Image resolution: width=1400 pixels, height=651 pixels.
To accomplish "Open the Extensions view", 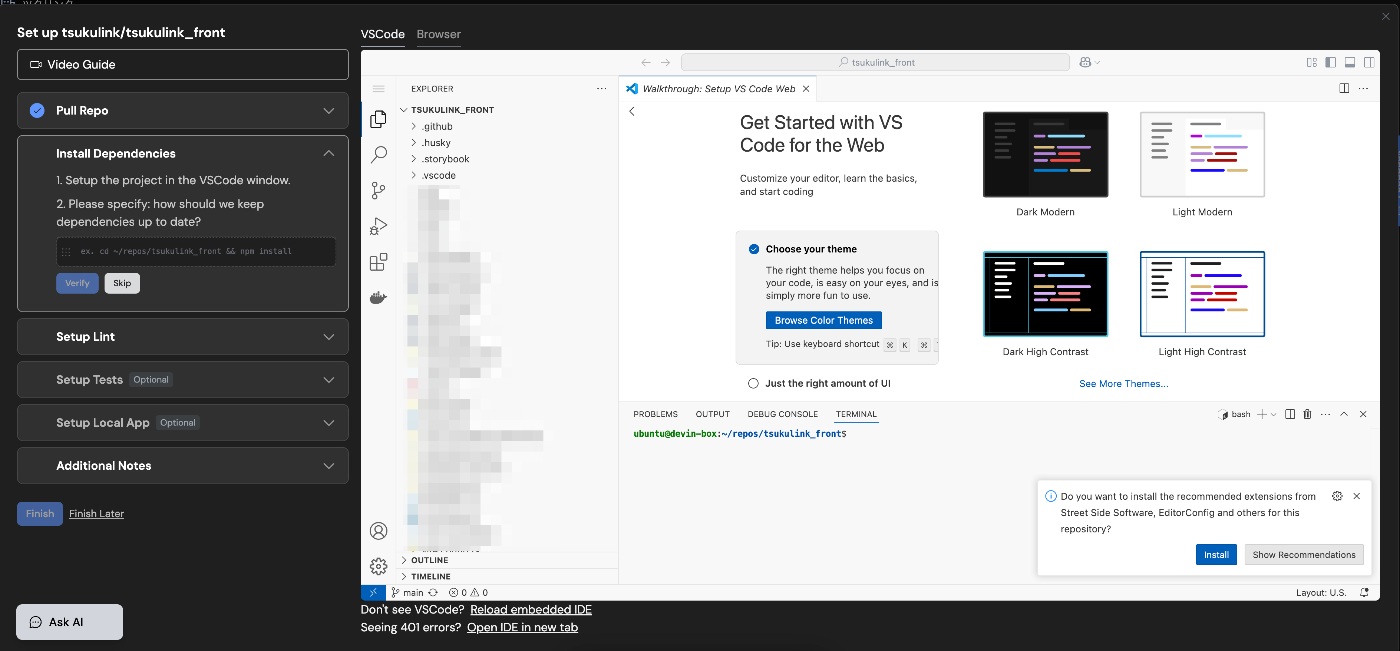I will 378,262.
